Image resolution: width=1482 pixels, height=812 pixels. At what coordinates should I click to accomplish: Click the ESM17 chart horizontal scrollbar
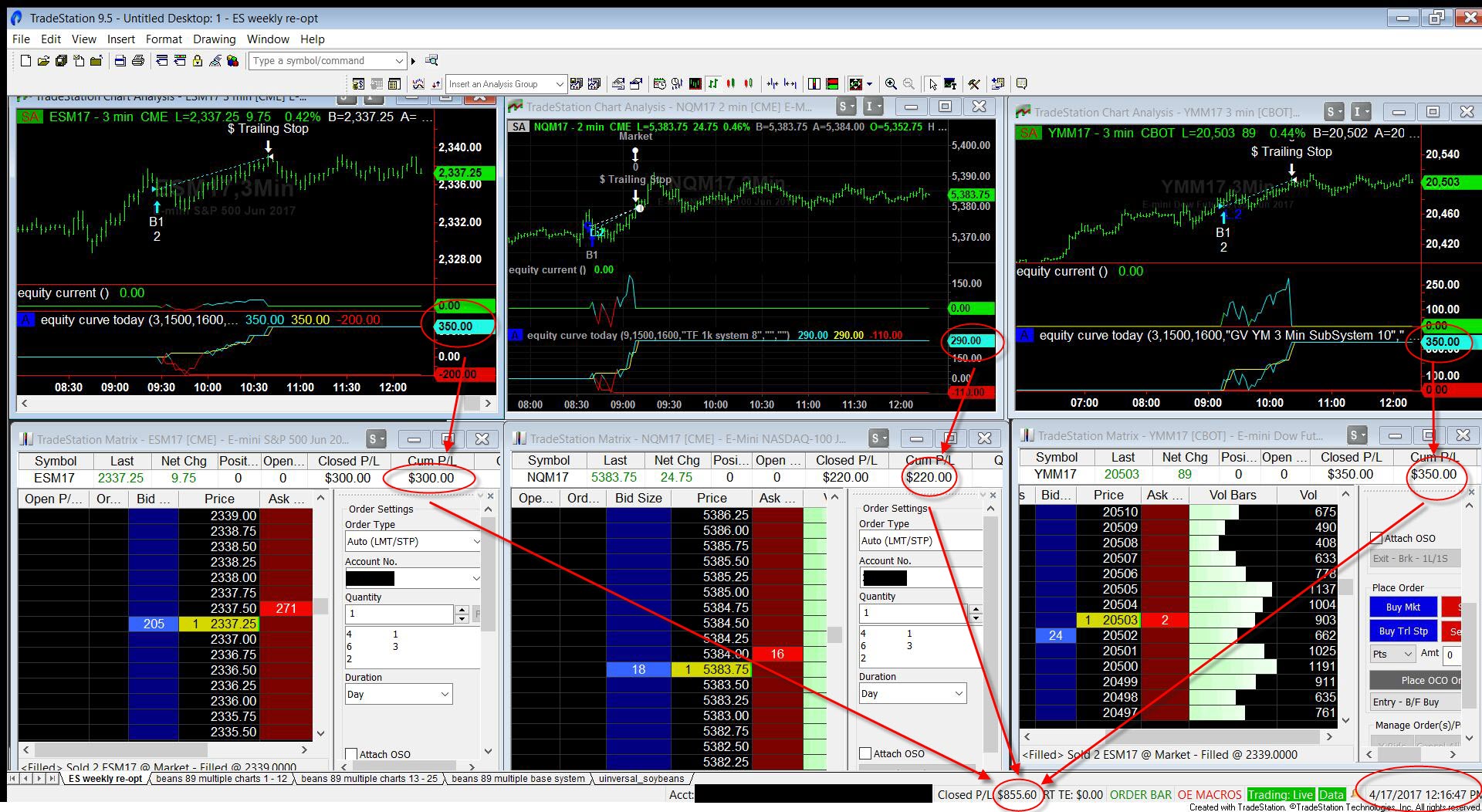click(255, 403)
